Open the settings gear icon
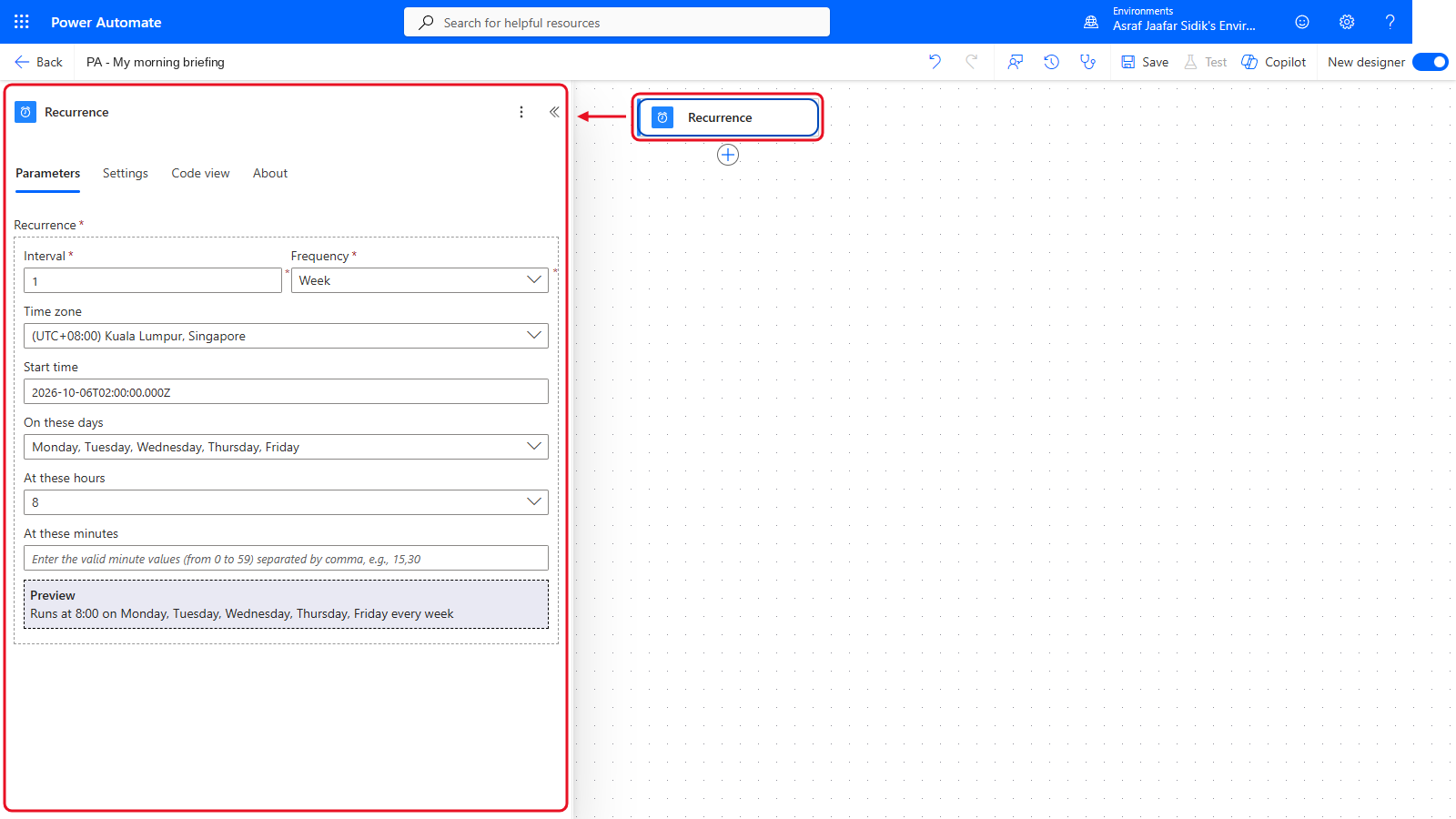The image size is (1456, 819). [x=1347, y=22]
